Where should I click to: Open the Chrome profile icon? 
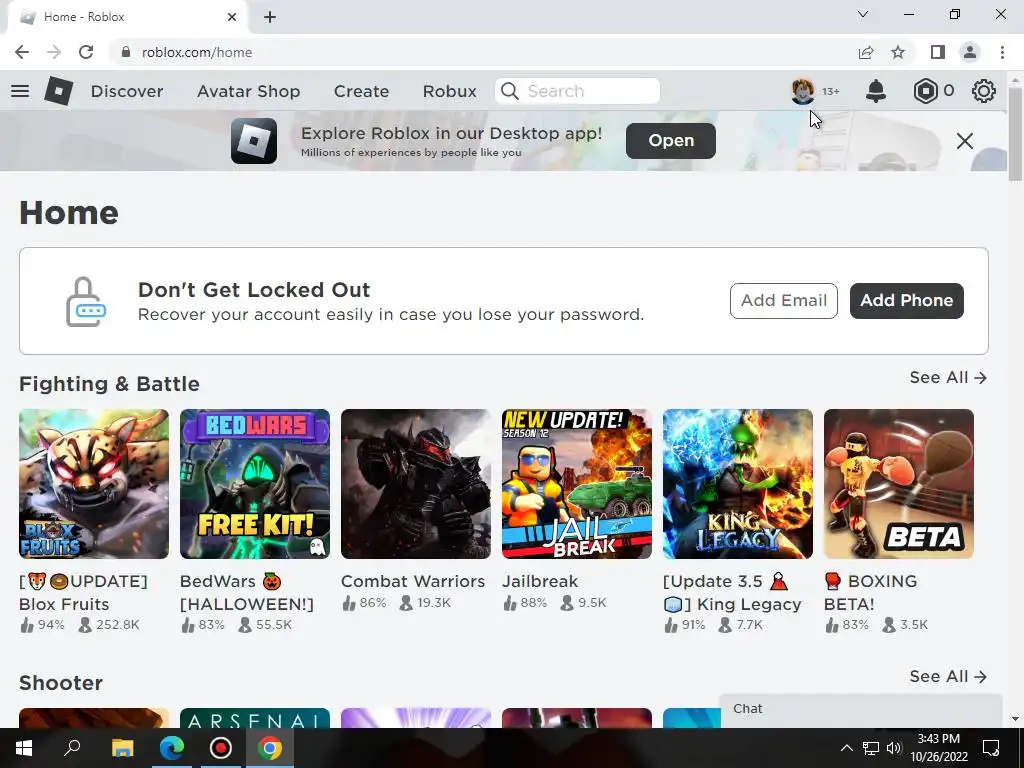click(970, 52)
